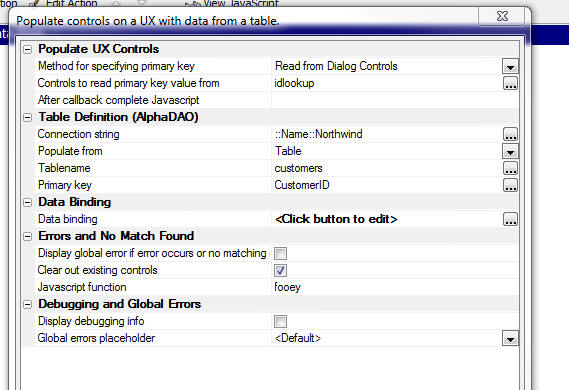Click the 'Table Definition (AlphaDAO)' section heading
This screenshot has width=569, height=390.
[x=118, y=117]
